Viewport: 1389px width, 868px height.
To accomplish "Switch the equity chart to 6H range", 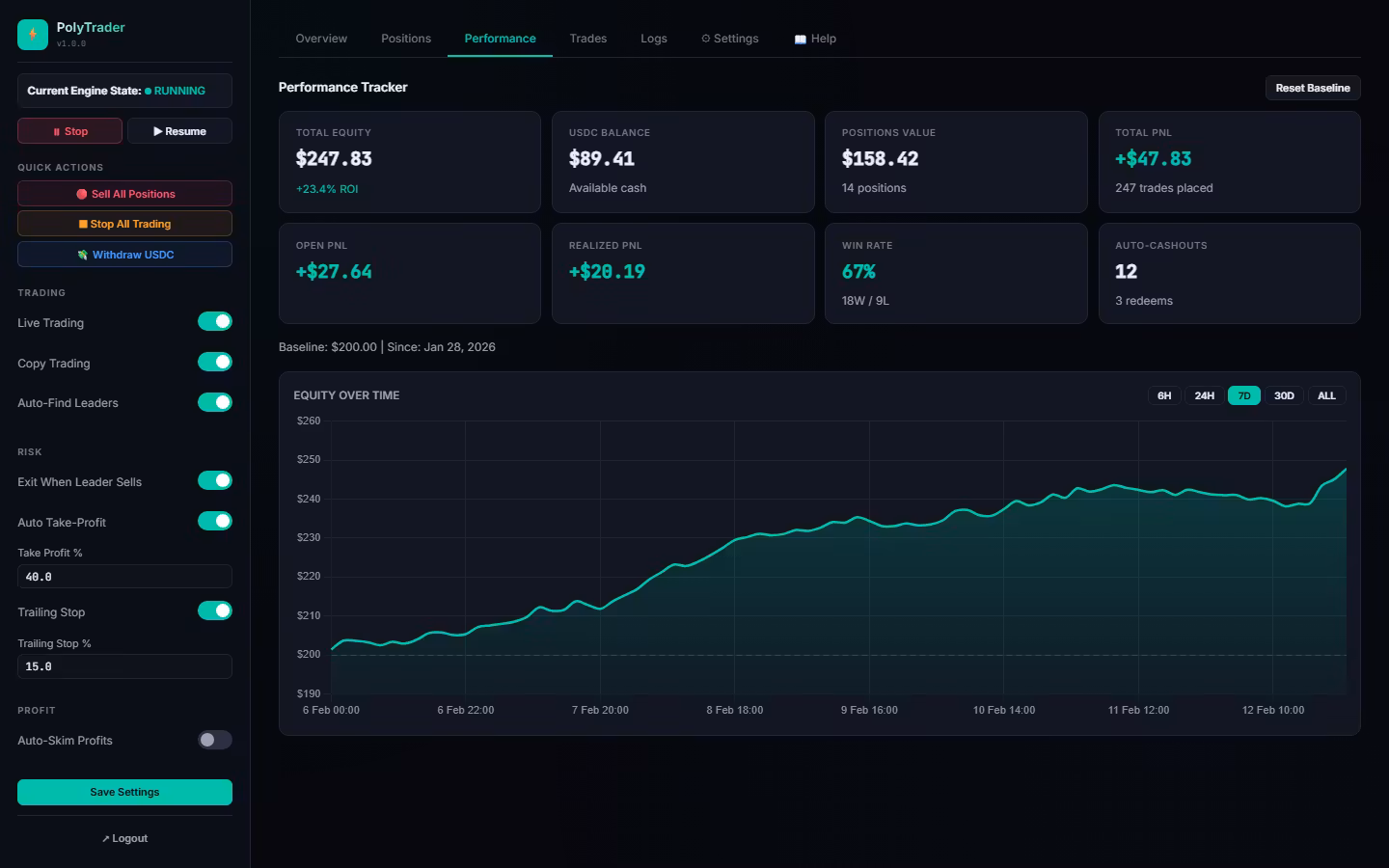I will [1164, 395].
